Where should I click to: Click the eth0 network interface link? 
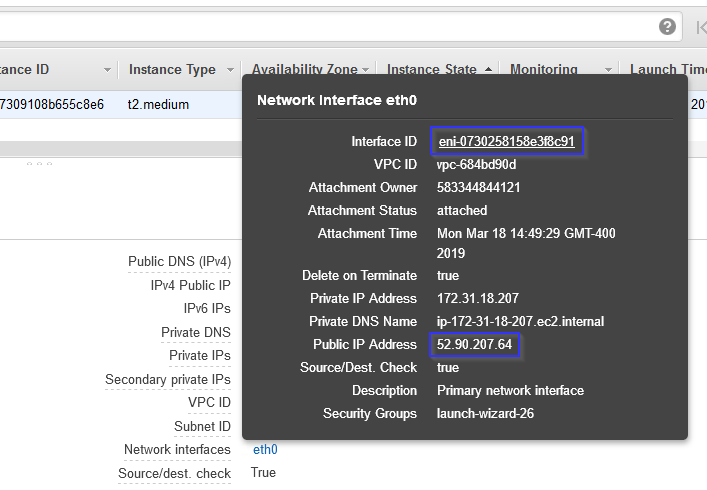click(x=265, y=449)
